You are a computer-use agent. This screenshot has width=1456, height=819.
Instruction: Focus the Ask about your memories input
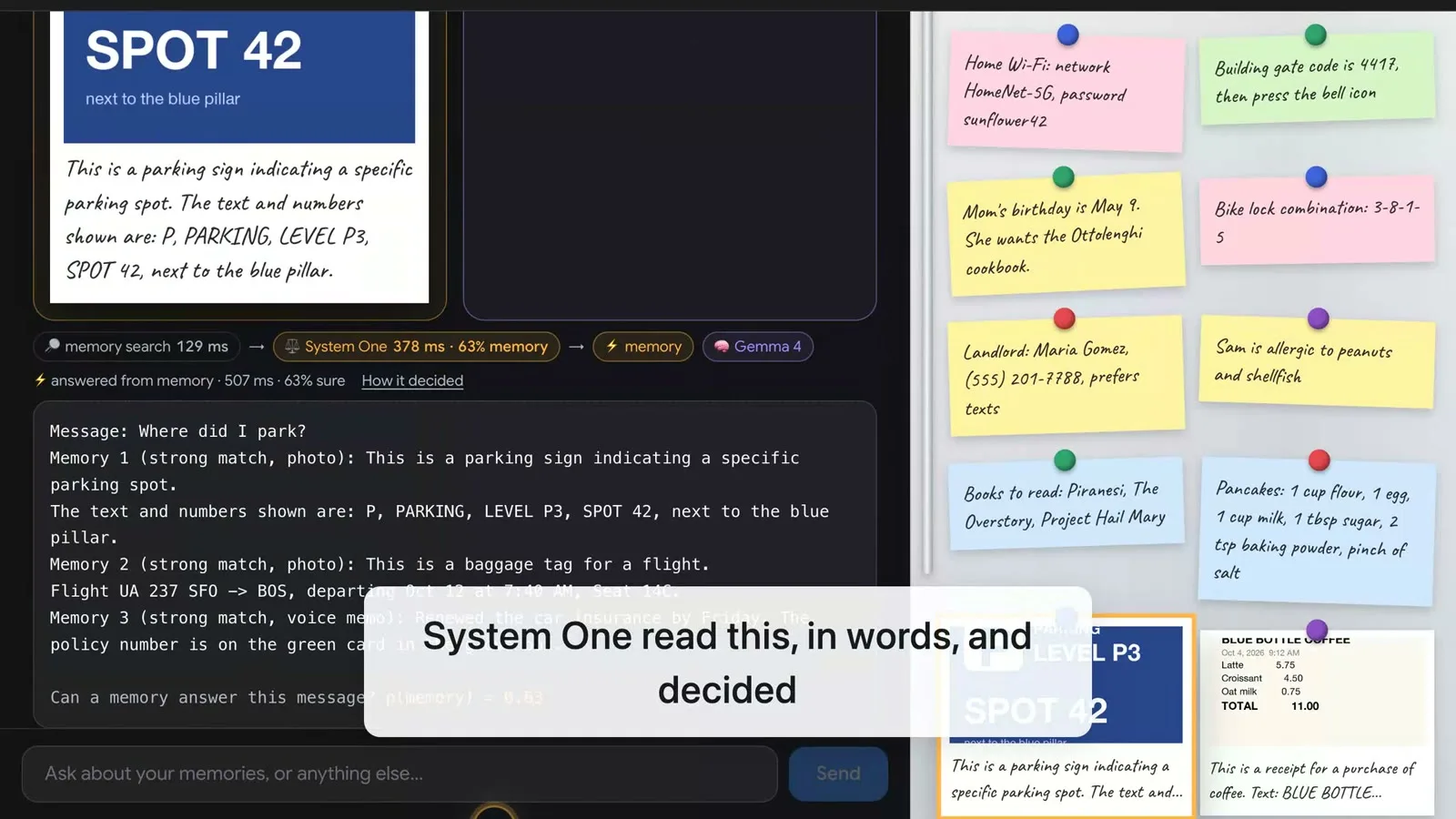point(399,773)
